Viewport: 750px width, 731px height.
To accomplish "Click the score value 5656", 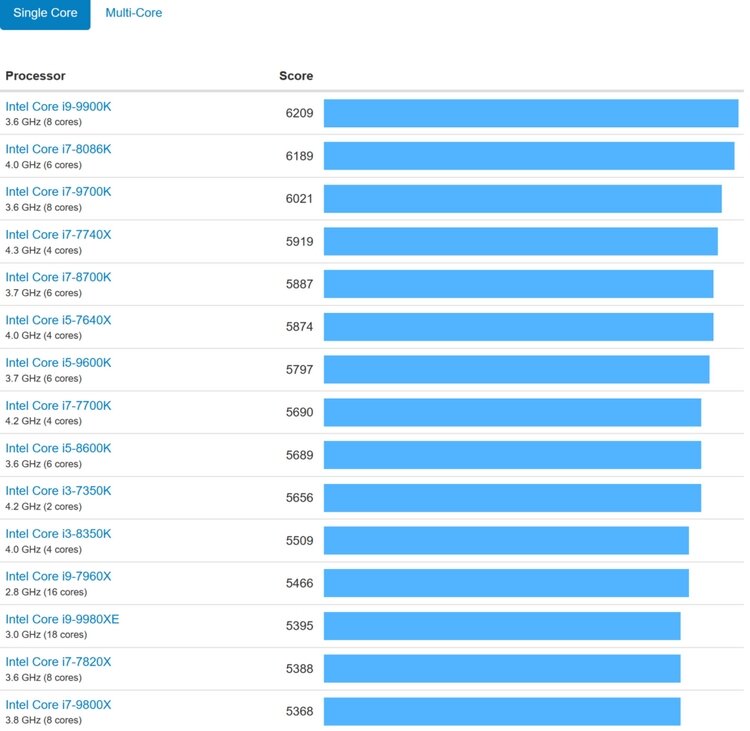I will (x=299, y=498).
